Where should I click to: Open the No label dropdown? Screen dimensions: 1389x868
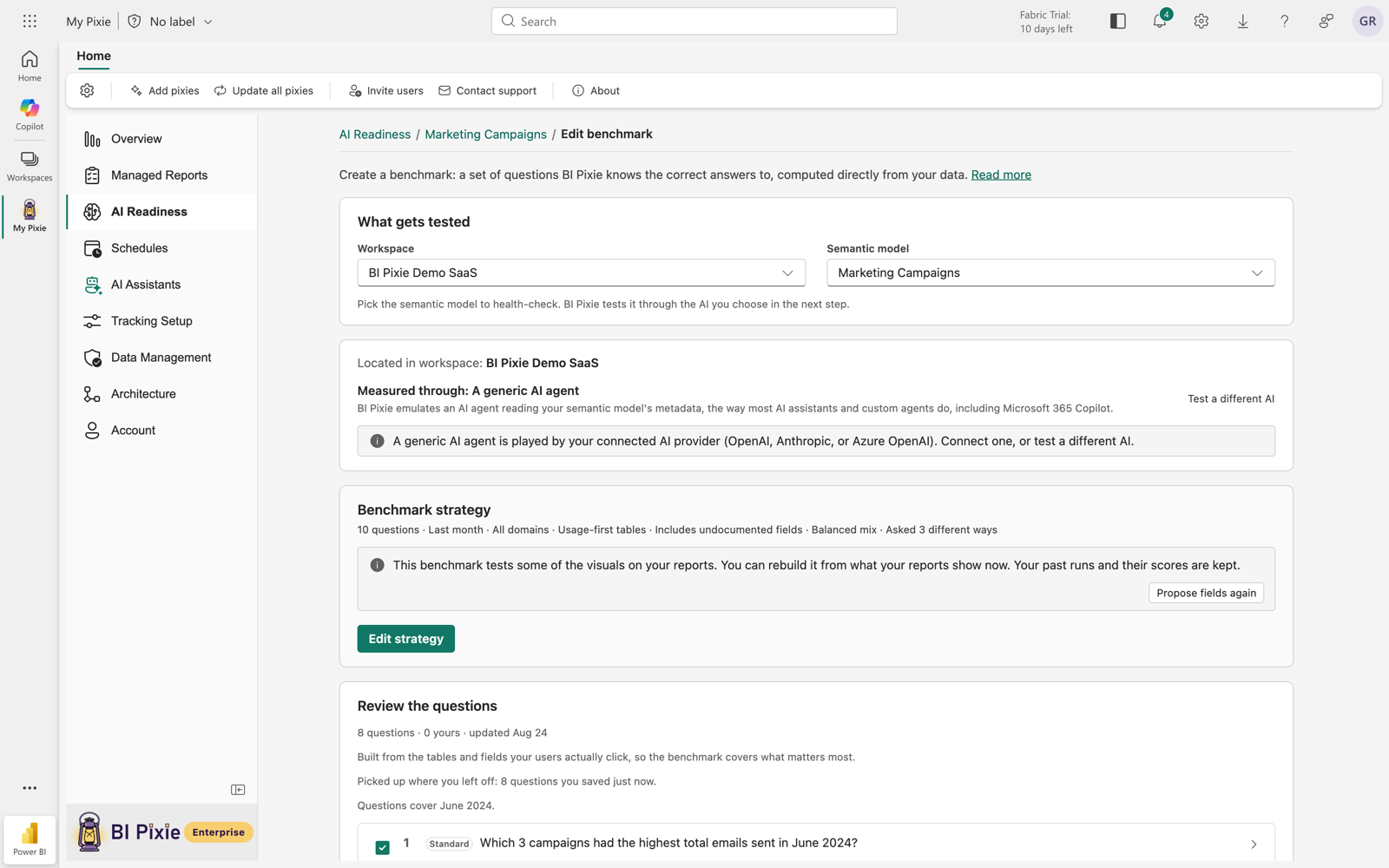[x=181, y=21]
